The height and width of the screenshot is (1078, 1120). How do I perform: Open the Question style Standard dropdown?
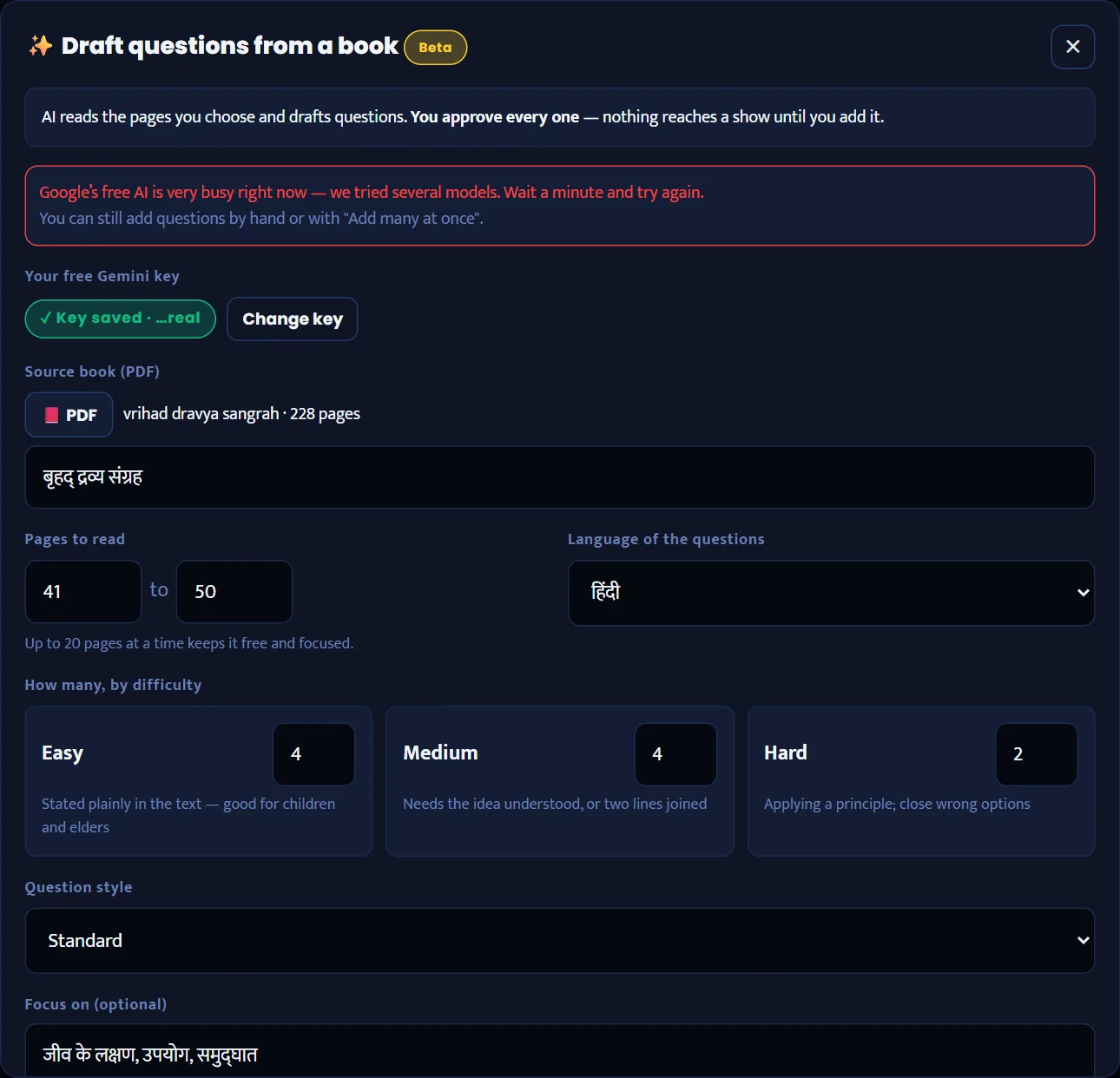[x=559, y=941]
